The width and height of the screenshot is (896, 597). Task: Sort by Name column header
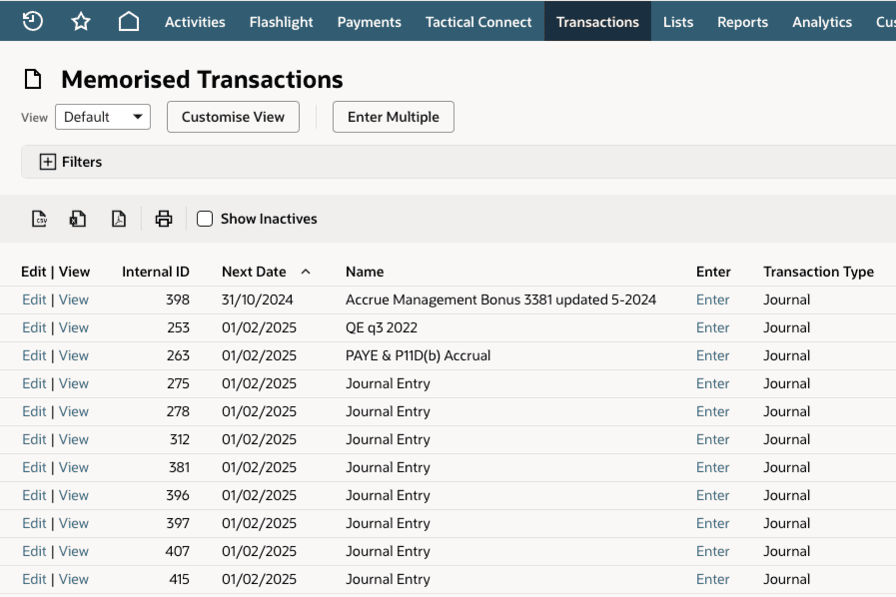(365, 272)
